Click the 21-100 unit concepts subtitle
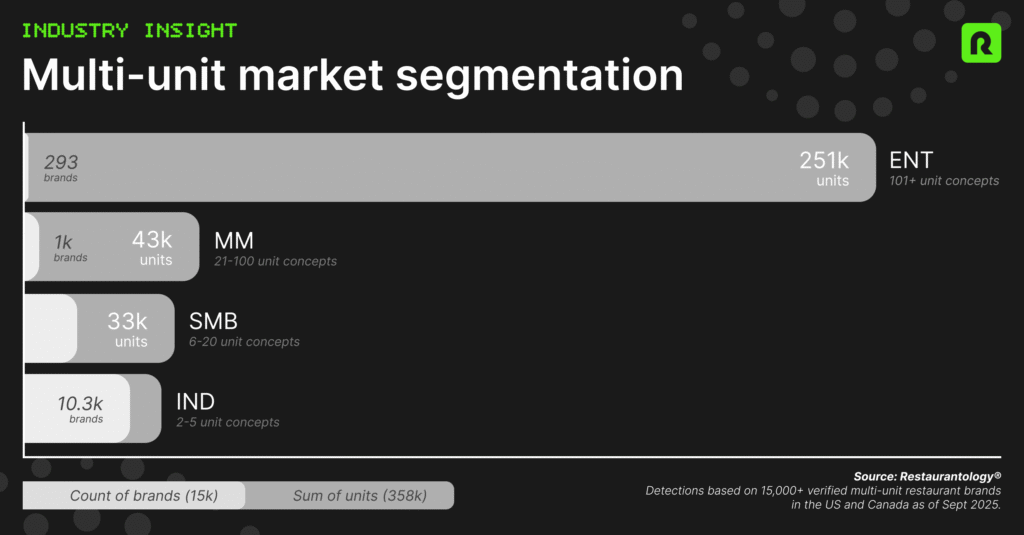Image resolution: width=1024 pixels, height=535 pixels. click(275, 262)
